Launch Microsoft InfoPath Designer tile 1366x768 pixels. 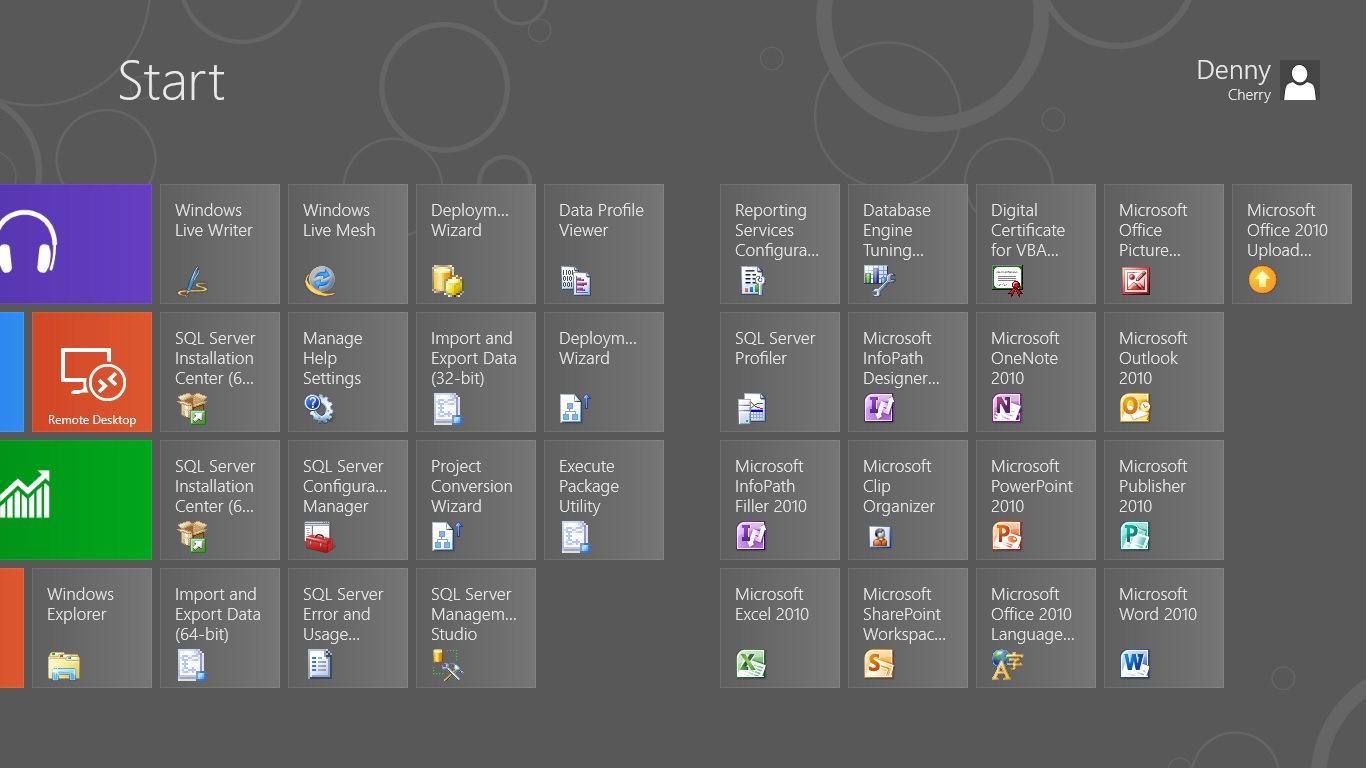tap(908, 372)
